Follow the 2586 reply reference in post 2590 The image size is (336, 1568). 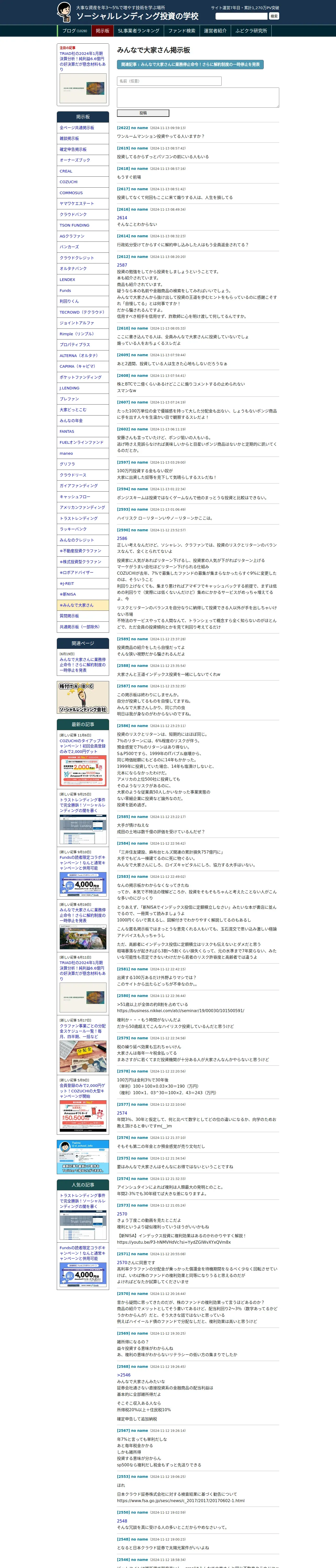pos(122,538)
